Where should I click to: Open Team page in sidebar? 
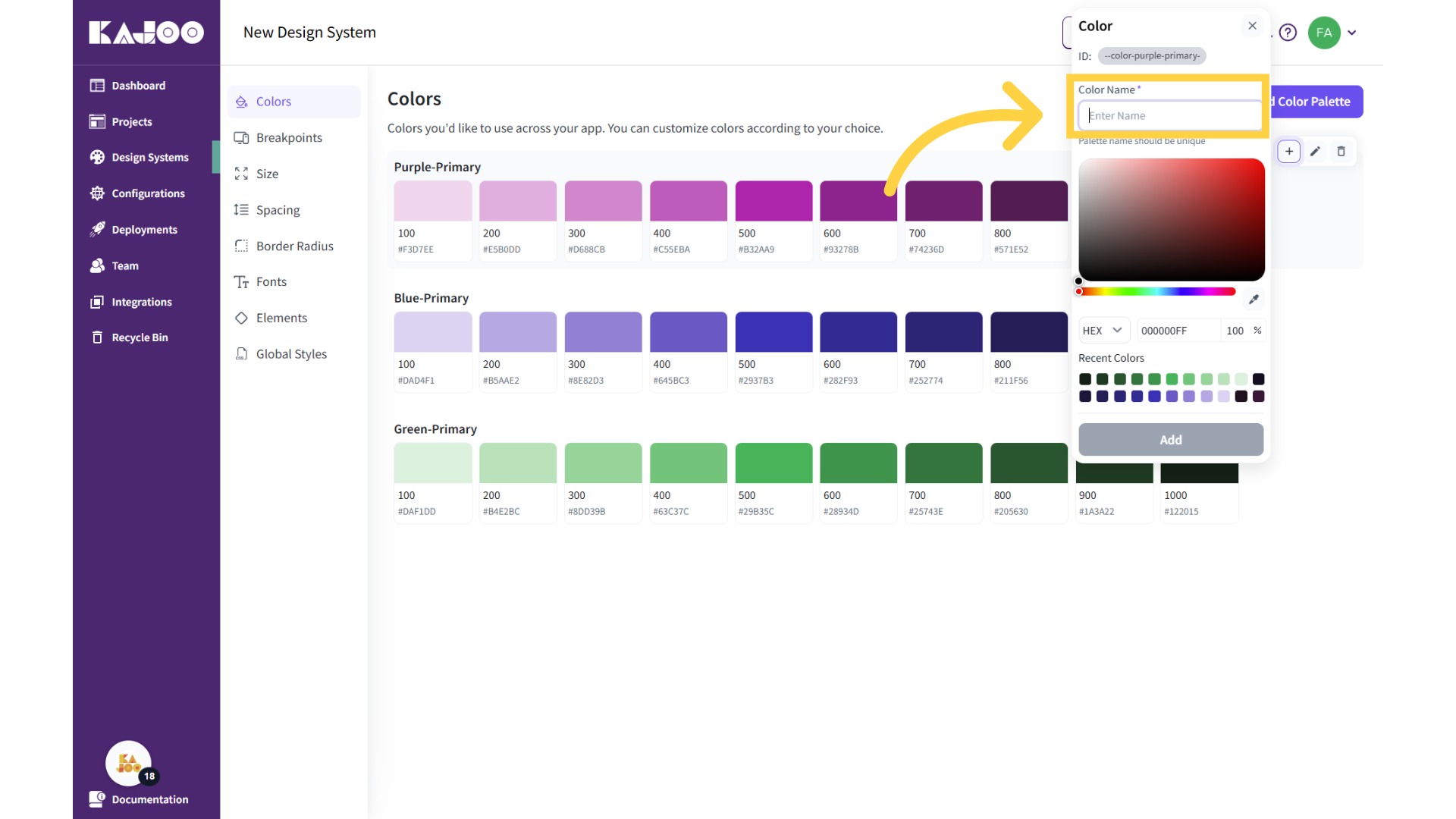(125, 265)
